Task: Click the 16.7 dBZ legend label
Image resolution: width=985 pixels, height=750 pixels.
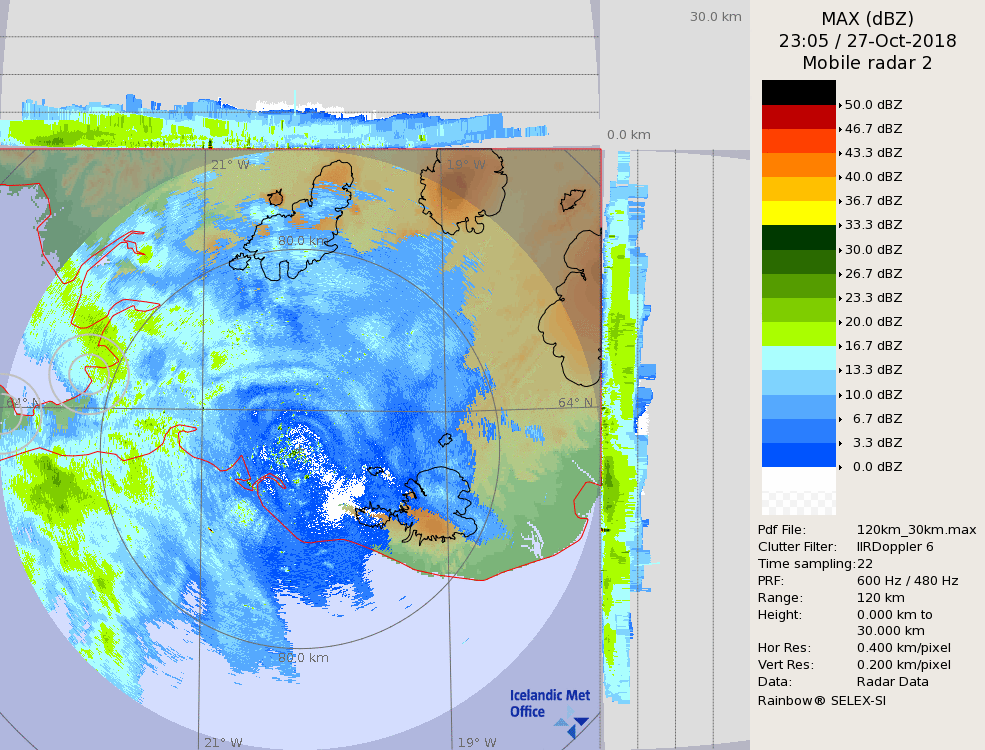Action: pyautogui.click(x=873, y=346)
